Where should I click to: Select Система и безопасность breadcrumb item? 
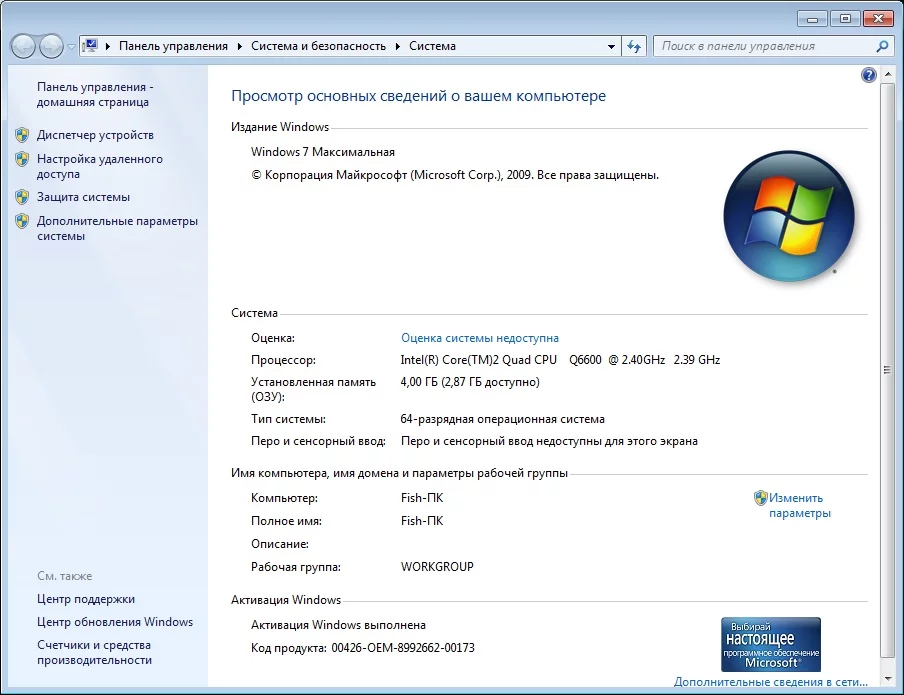click(x=318, y=46)
